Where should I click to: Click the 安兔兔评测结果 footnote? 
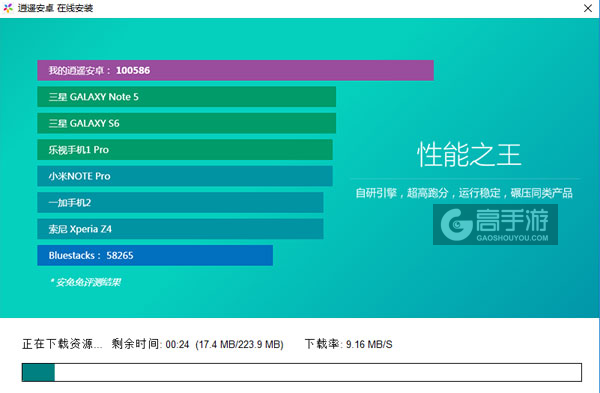coord(85,282)
